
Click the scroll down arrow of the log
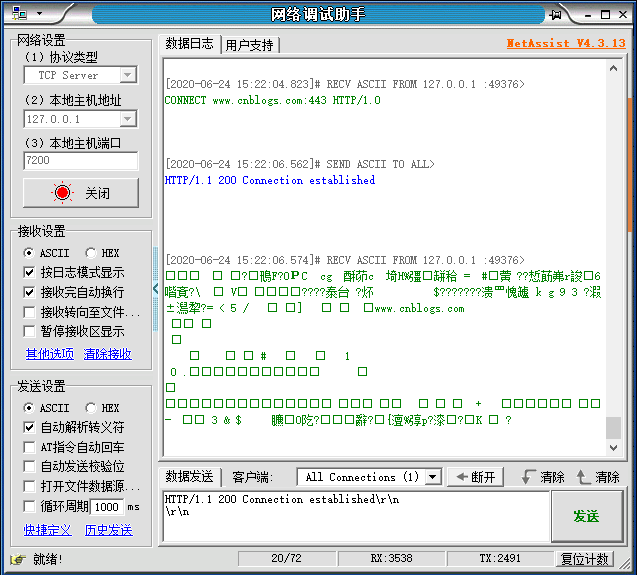click(x=613, y=447)
